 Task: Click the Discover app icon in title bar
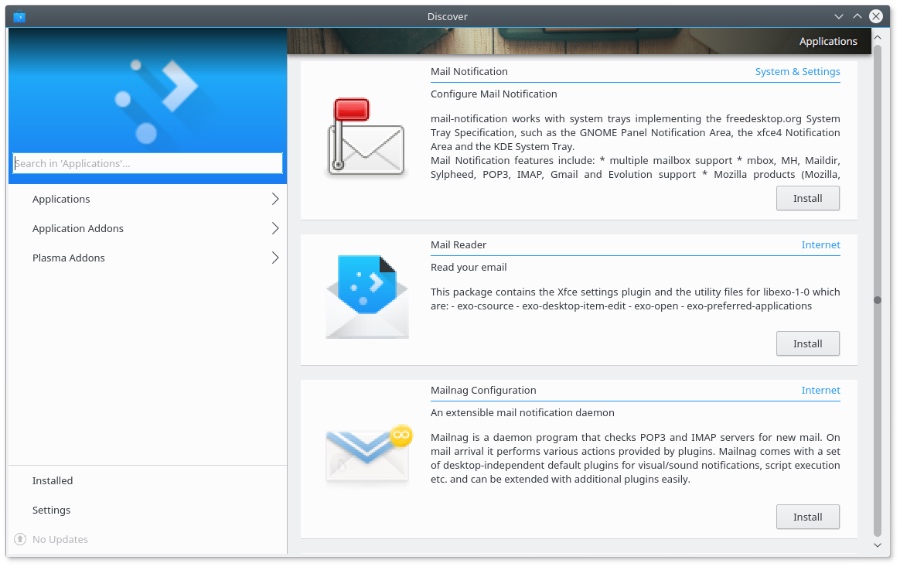click(20, 17)
